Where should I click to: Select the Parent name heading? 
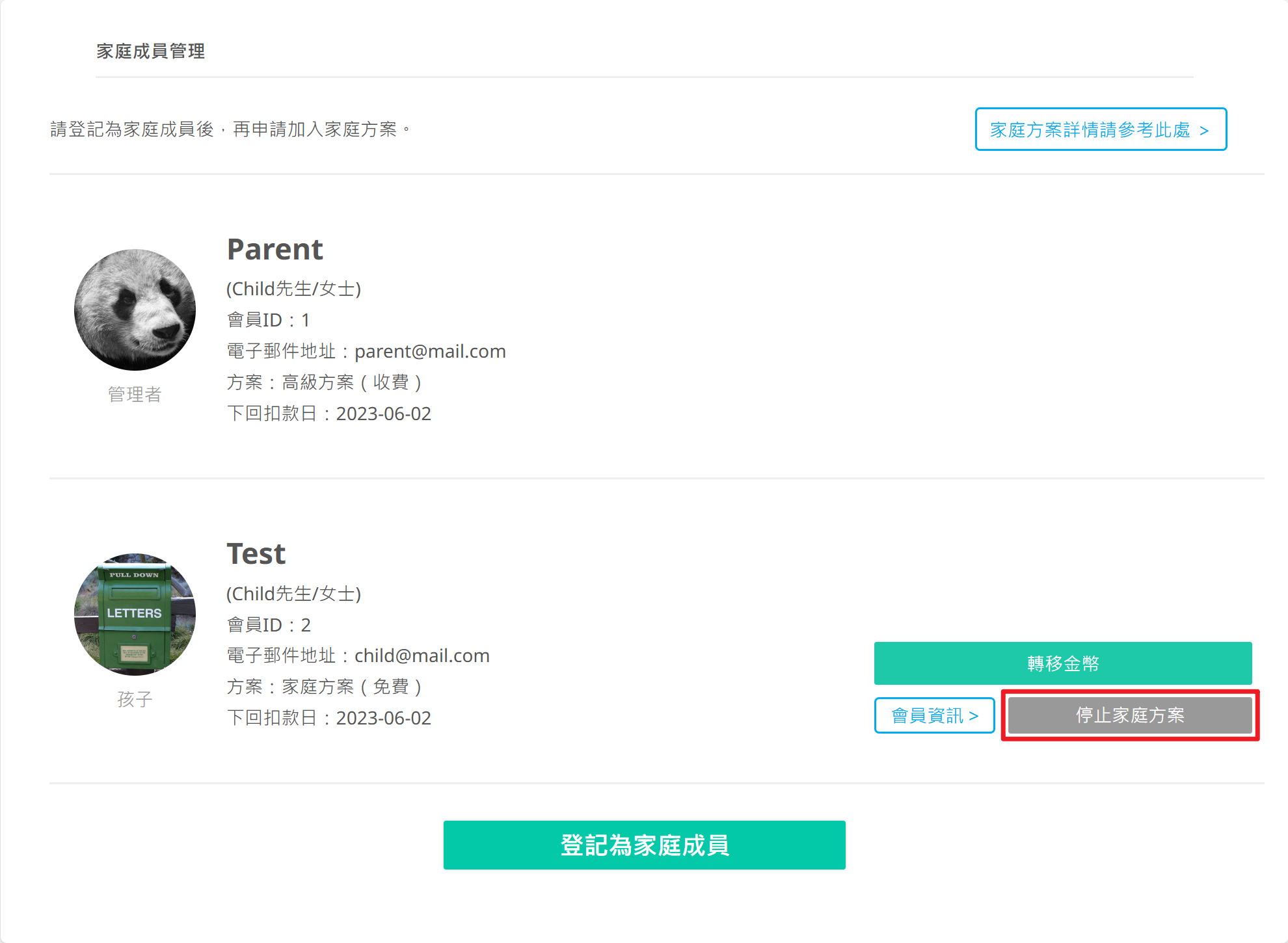(275, 250)
